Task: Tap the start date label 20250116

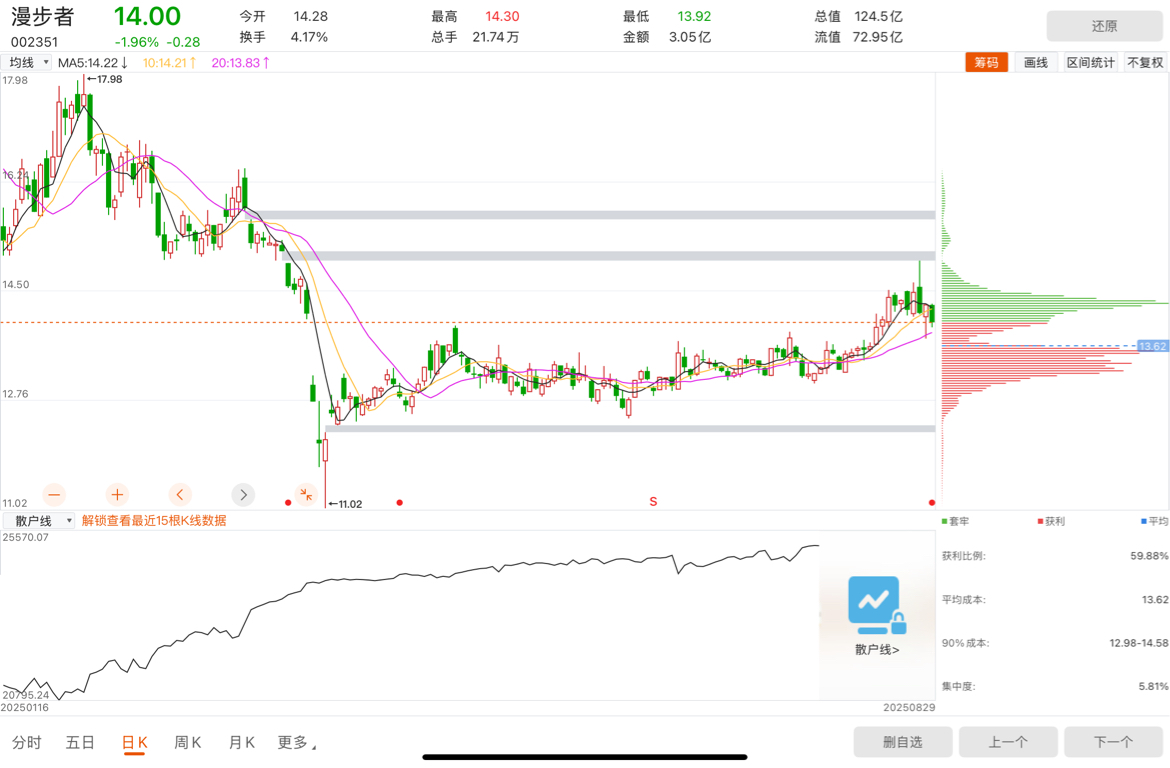Action: click(26, 707)
